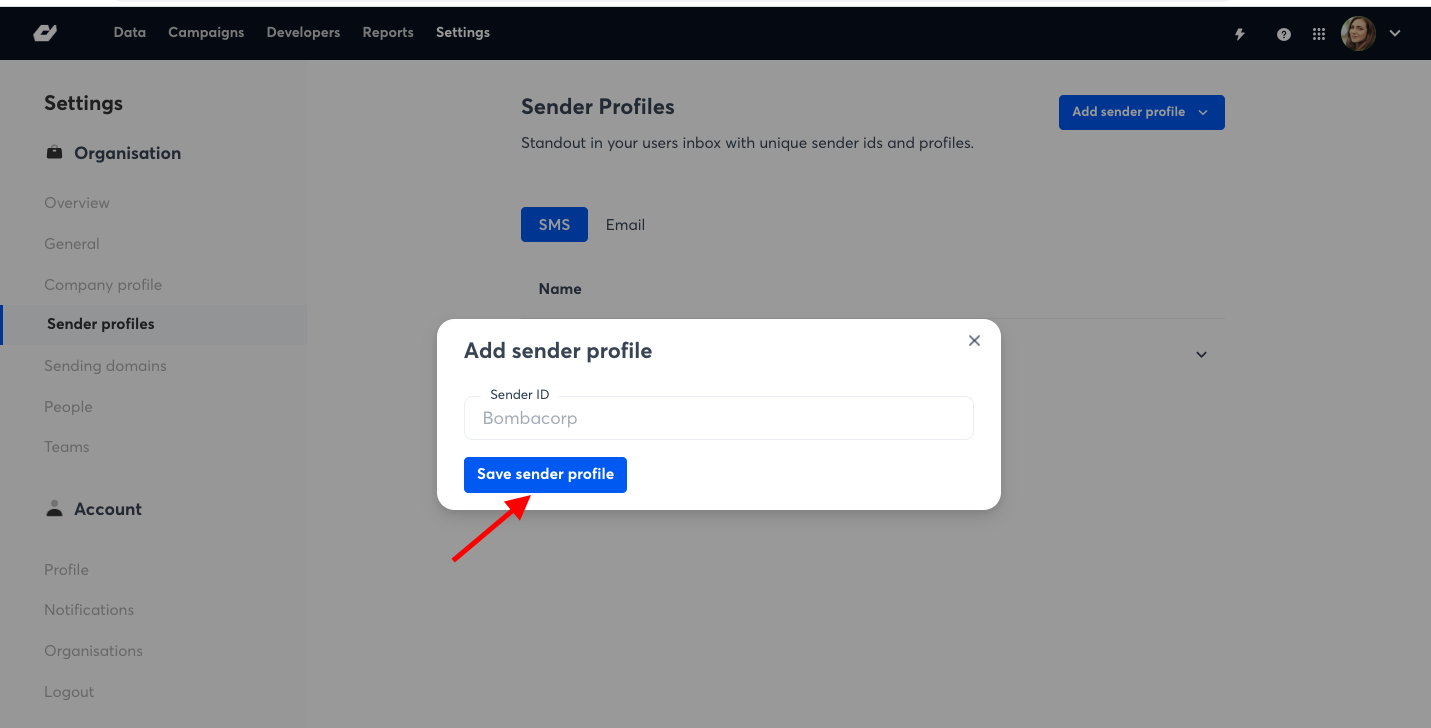1431x728 pixels.
Task: Close the Add sender profile dialog
Action: [974, 340]
